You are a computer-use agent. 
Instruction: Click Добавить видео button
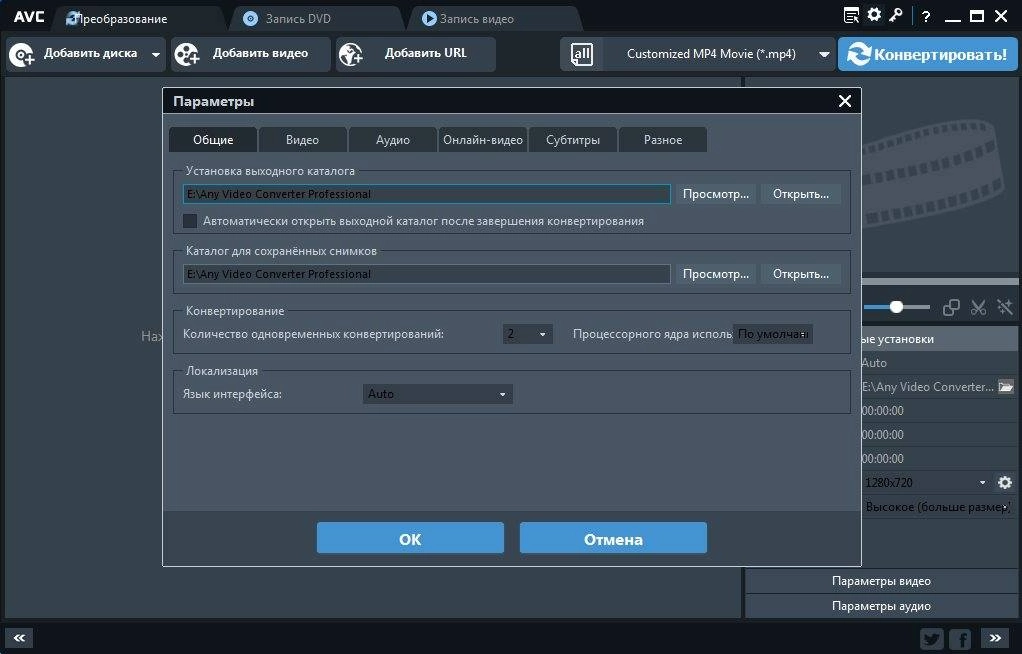coord(251,54)
